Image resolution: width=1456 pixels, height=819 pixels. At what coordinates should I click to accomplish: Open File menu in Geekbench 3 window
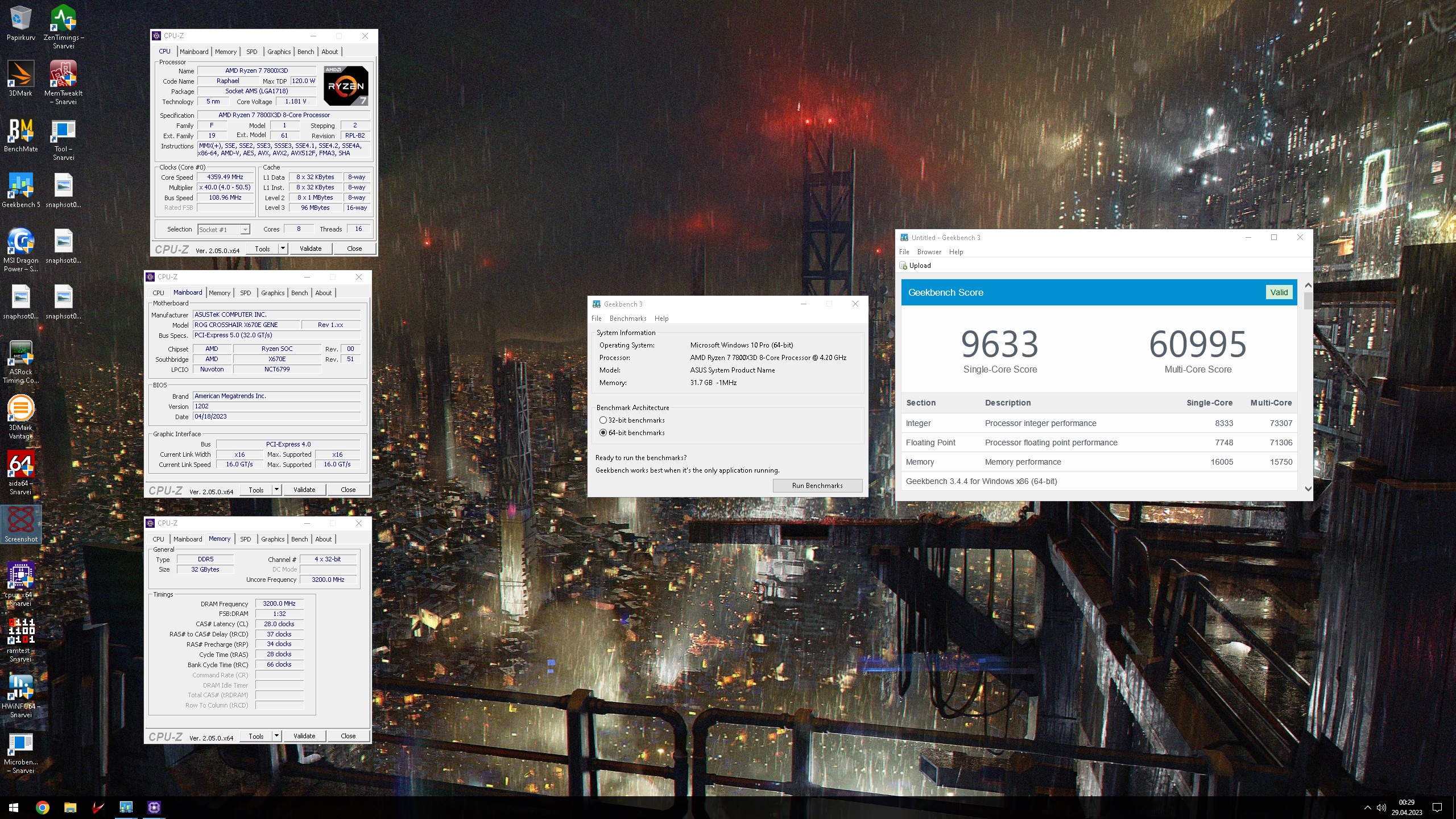[597, 318]
